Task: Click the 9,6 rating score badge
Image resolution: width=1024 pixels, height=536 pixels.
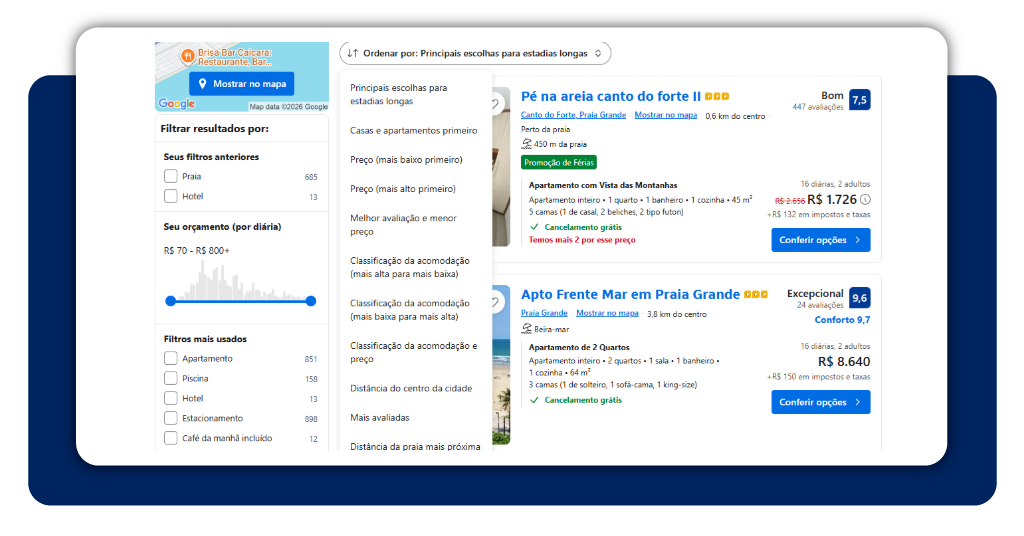Action: coord(859,298)
